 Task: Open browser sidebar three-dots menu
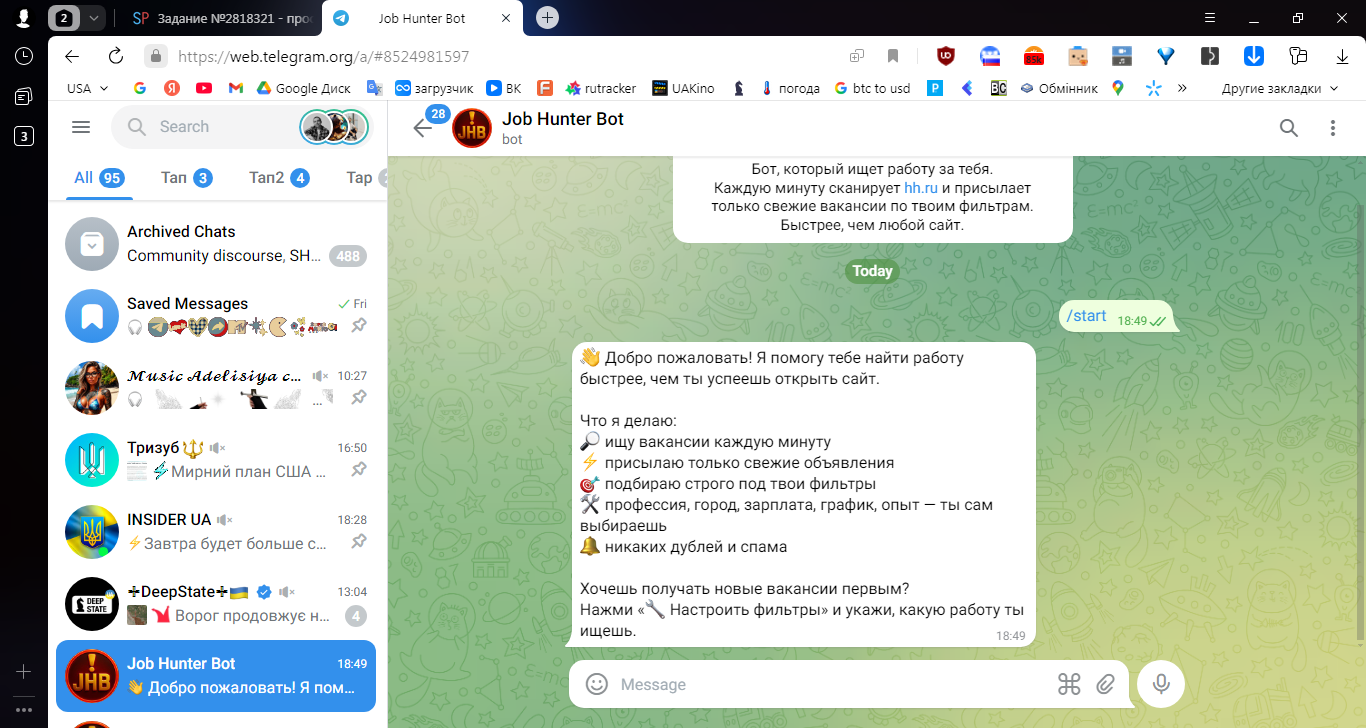(x=24, y=710)
